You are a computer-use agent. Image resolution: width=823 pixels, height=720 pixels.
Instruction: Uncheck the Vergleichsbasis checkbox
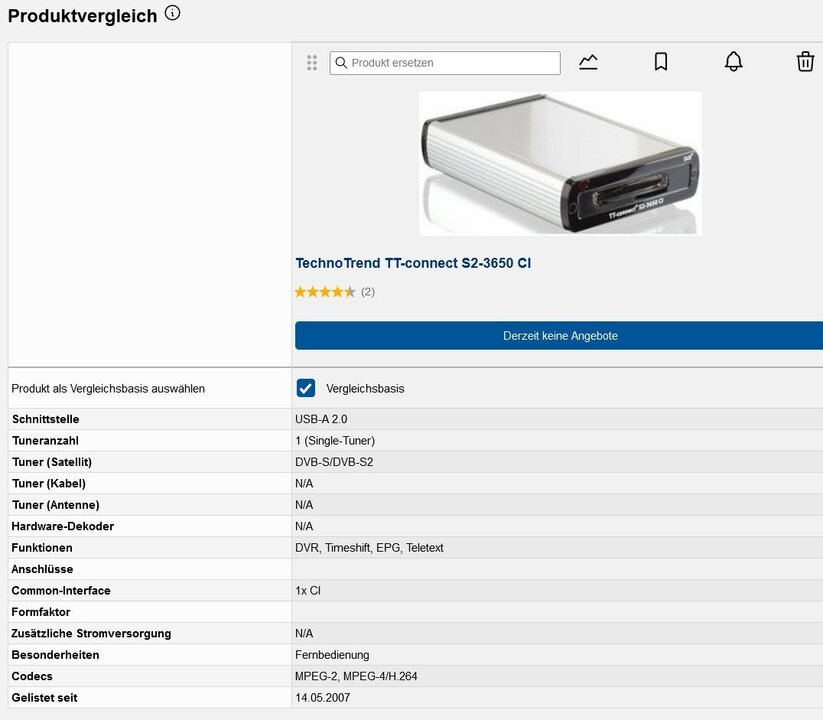point(306,388)
